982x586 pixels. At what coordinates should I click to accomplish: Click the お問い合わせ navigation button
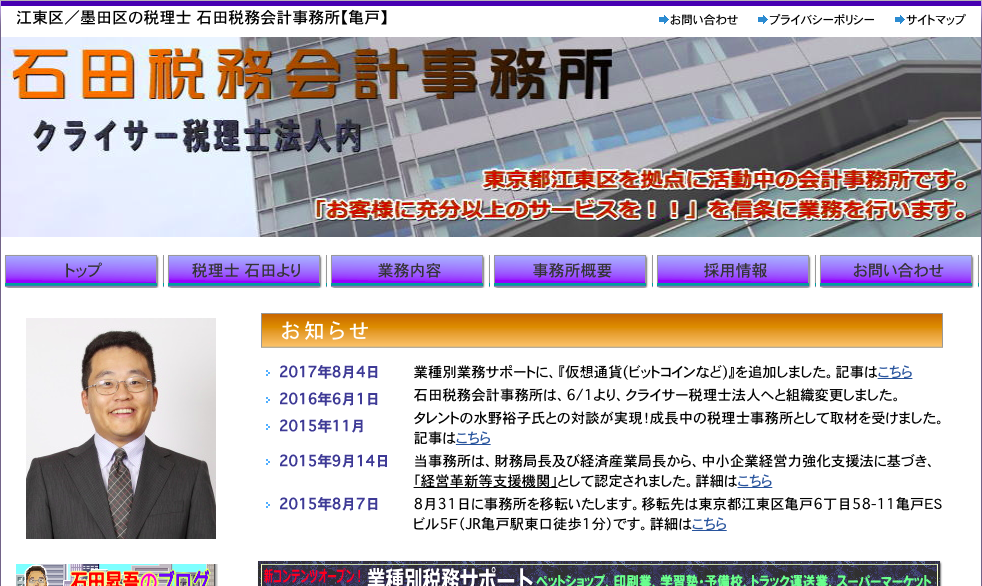(896, 270)
